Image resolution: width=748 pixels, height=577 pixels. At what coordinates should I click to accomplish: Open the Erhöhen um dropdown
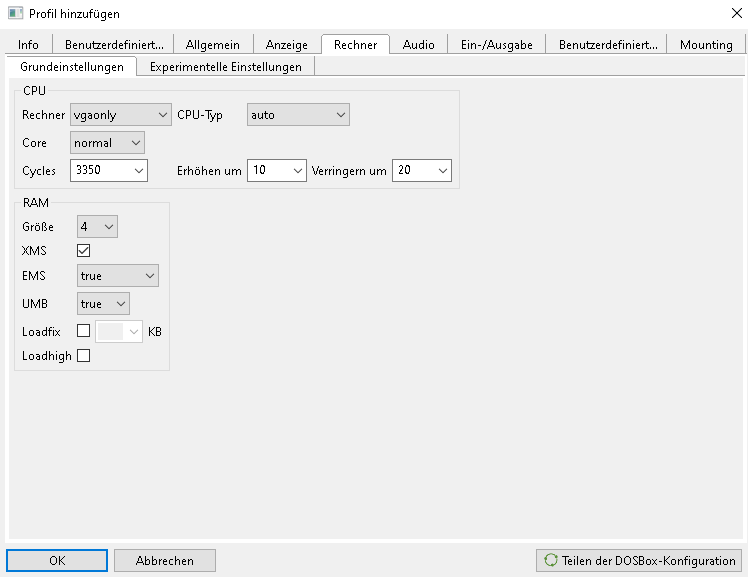pyautogui.click(x=277, y=171)
